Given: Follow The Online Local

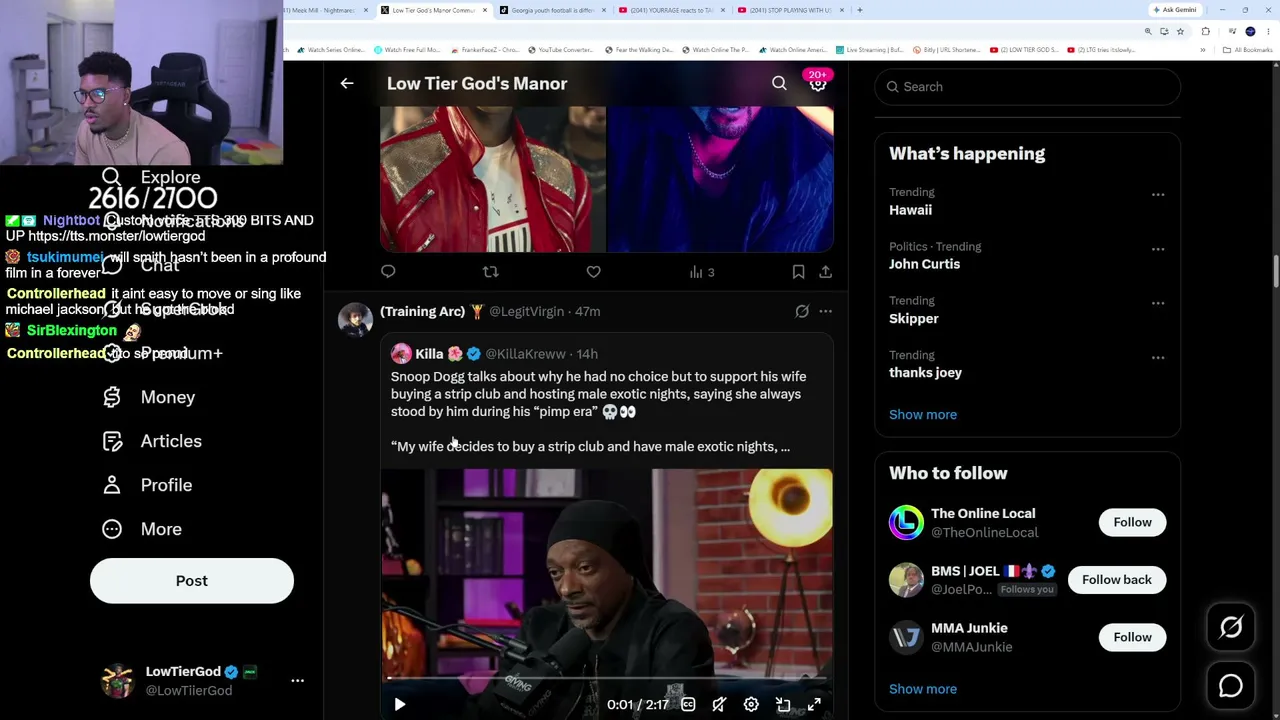Looking at the screenshot, I should click(1132, 522).
